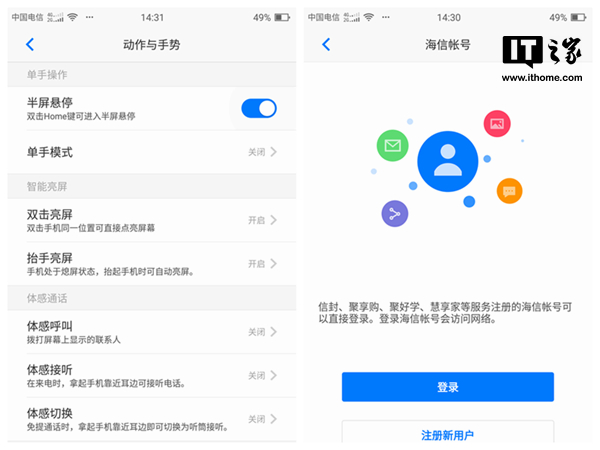Open 体感呼叫 chevron
The width and height of the screenshot is (600, 450).
274,332
